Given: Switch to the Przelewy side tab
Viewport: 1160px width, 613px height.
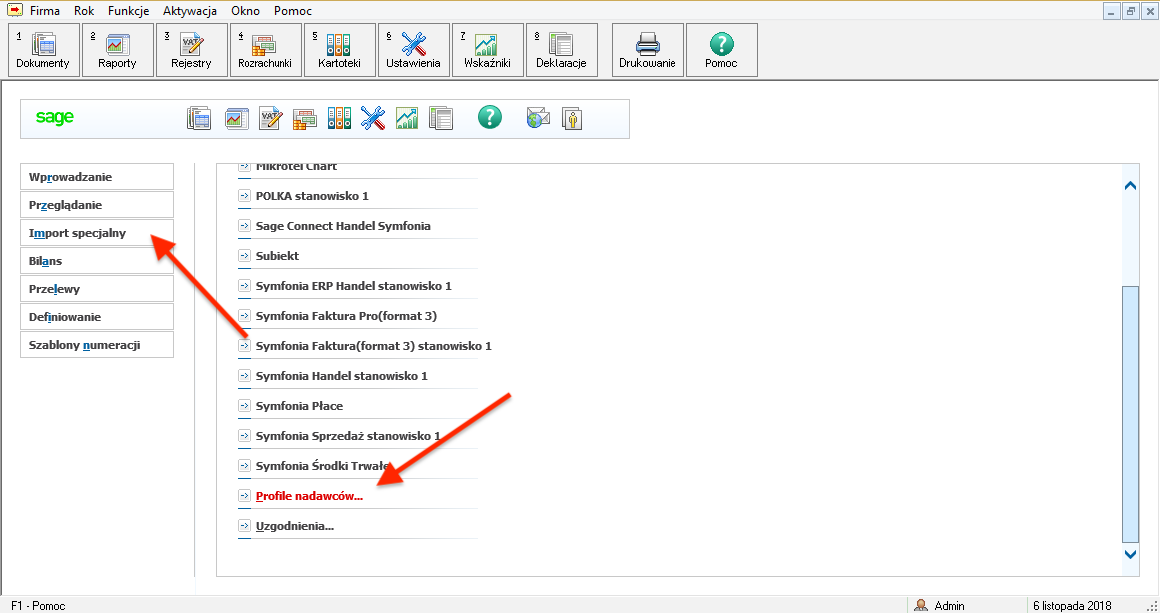Looking at the screenshot, I should pos(97,289).
